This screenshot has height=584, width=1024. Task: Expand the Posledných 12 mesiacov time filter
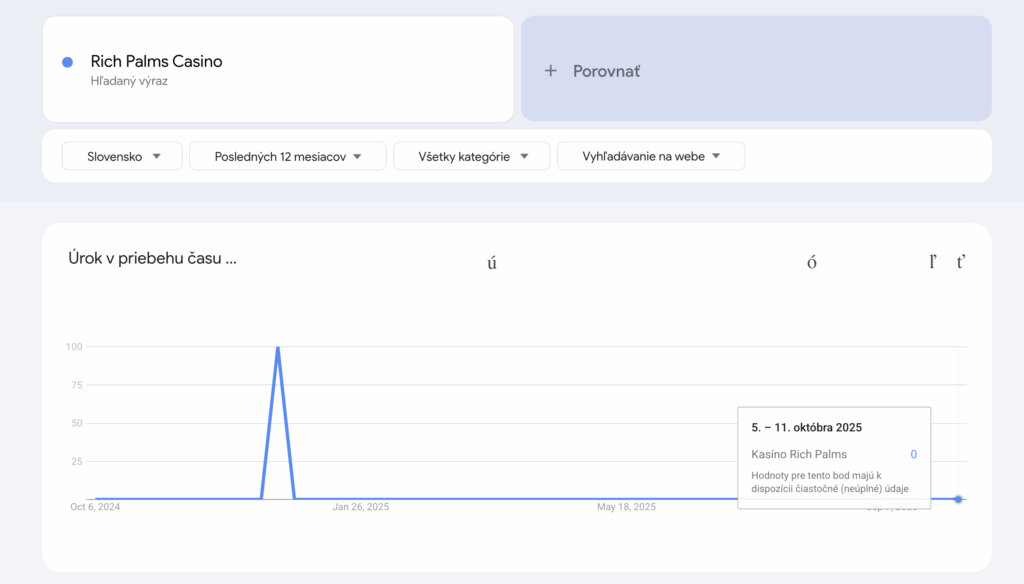click(286, 156)
